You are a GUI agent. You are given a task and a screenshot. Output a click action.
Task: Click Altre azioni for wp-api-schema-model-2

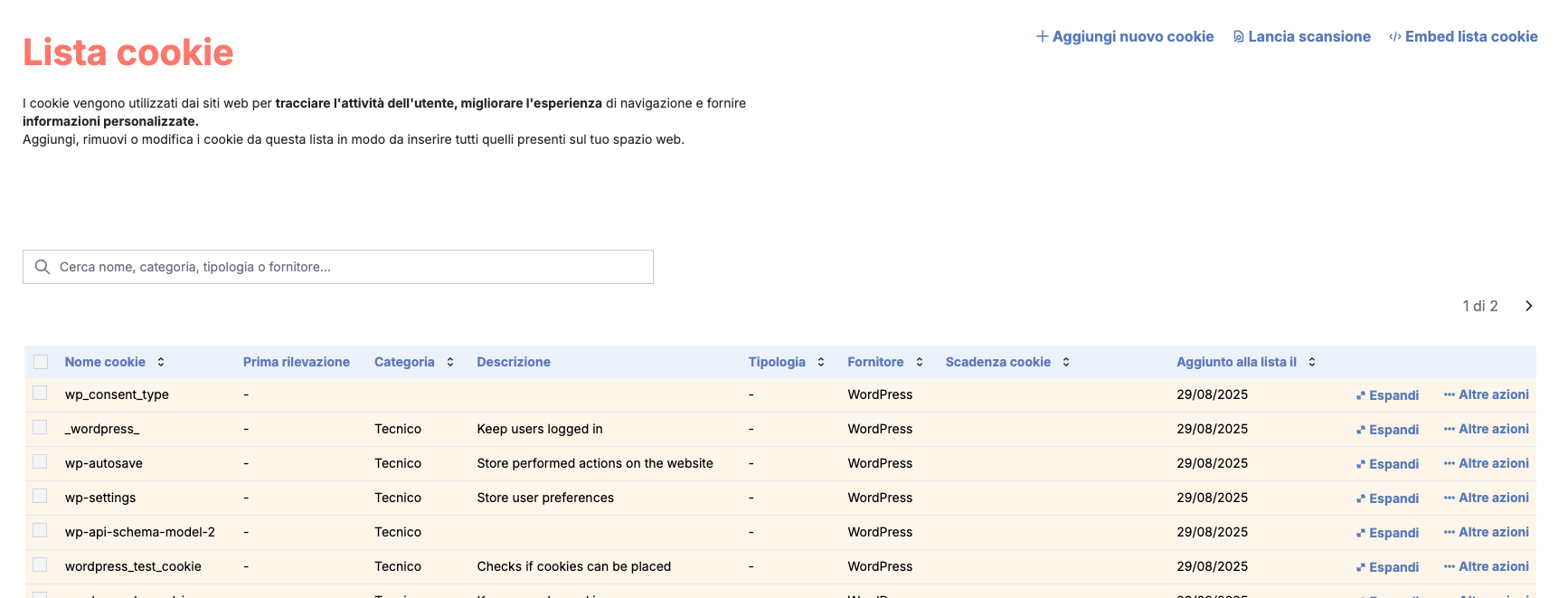[x=1486, y=532]
